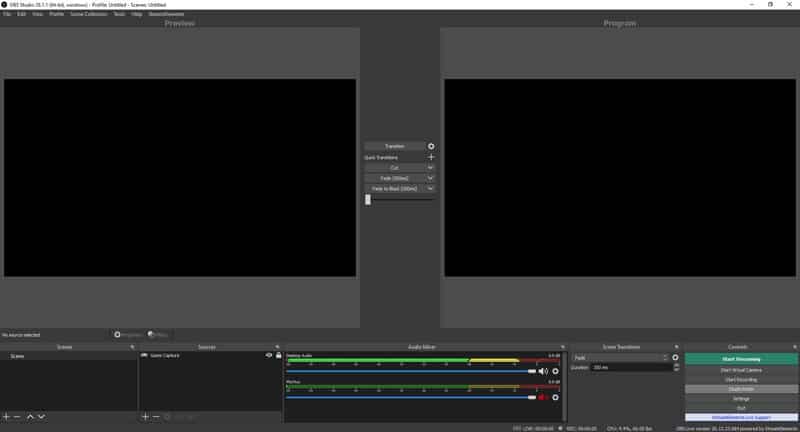Add a new scene with plus icon
The width and height of the screenshot is (800, 432).
tap(6, 417)
